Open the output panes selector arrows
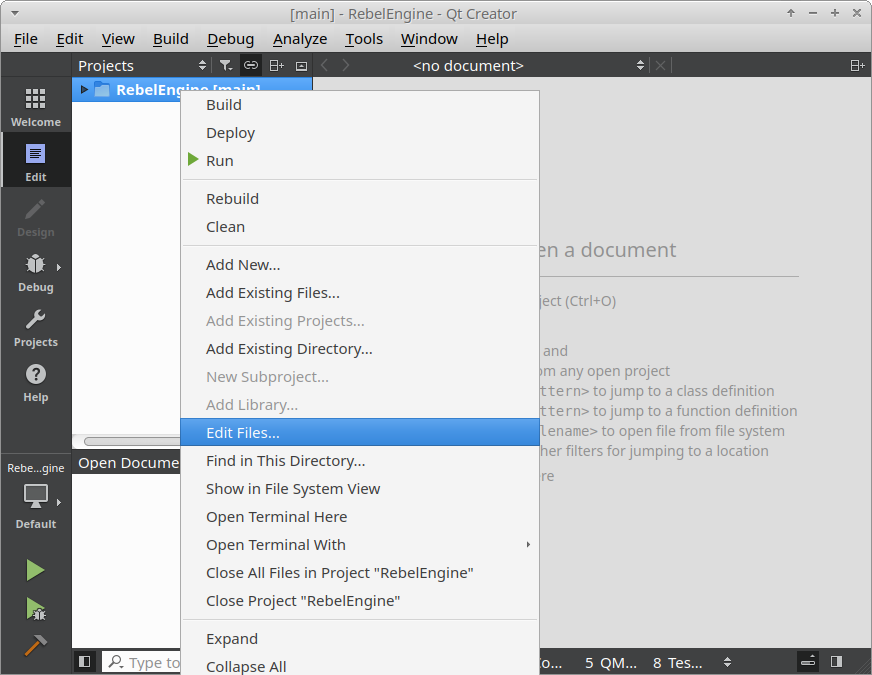This screenshot has height=675, width=872. (727, 662)
